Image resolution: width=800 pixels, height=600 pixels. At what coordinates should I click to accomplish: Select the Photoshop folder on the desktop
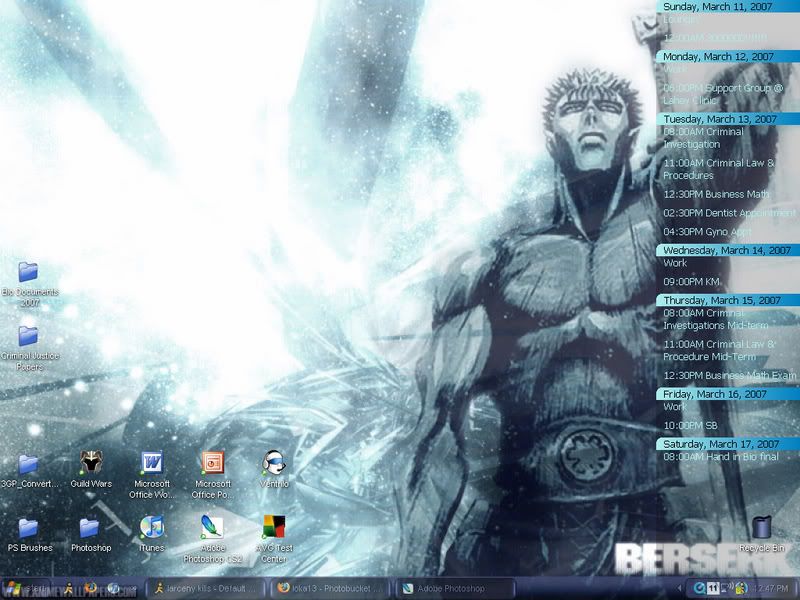[x=91, y=535]
